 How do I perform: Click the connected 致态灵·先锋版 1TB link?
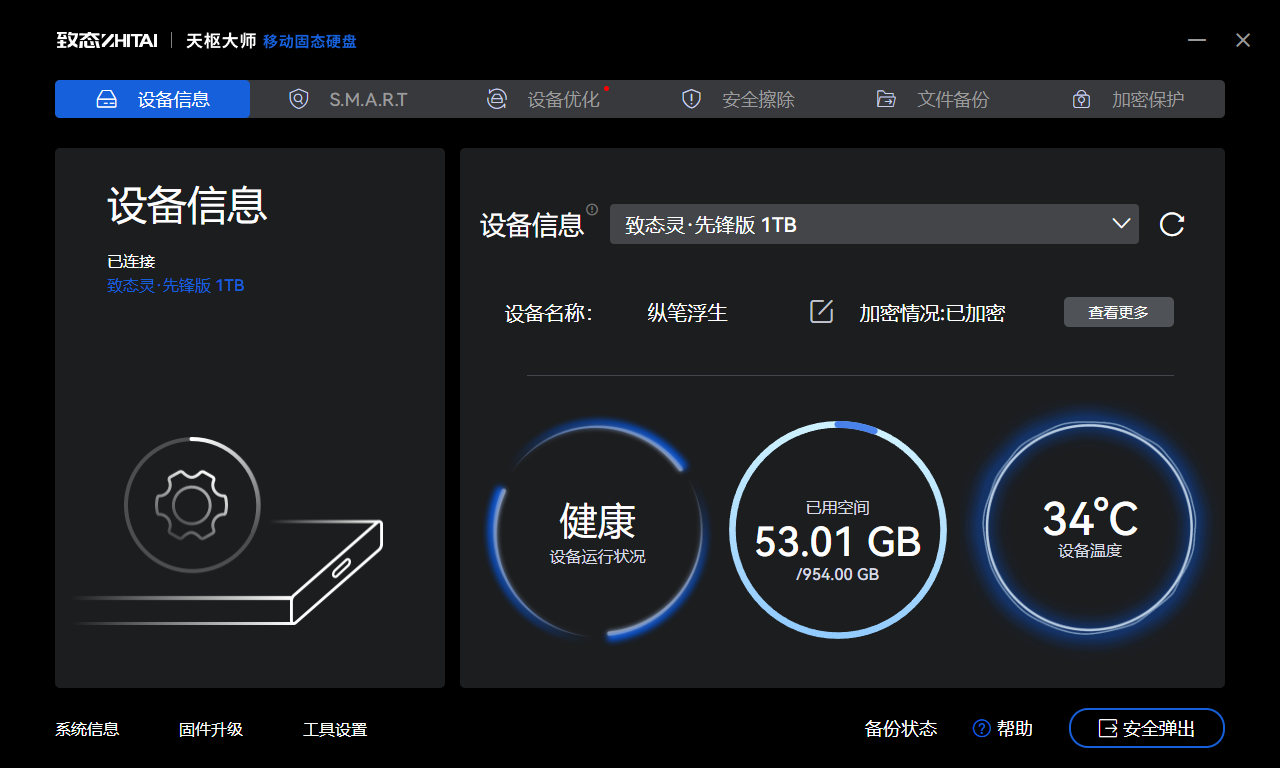click(x=178, y=285)
